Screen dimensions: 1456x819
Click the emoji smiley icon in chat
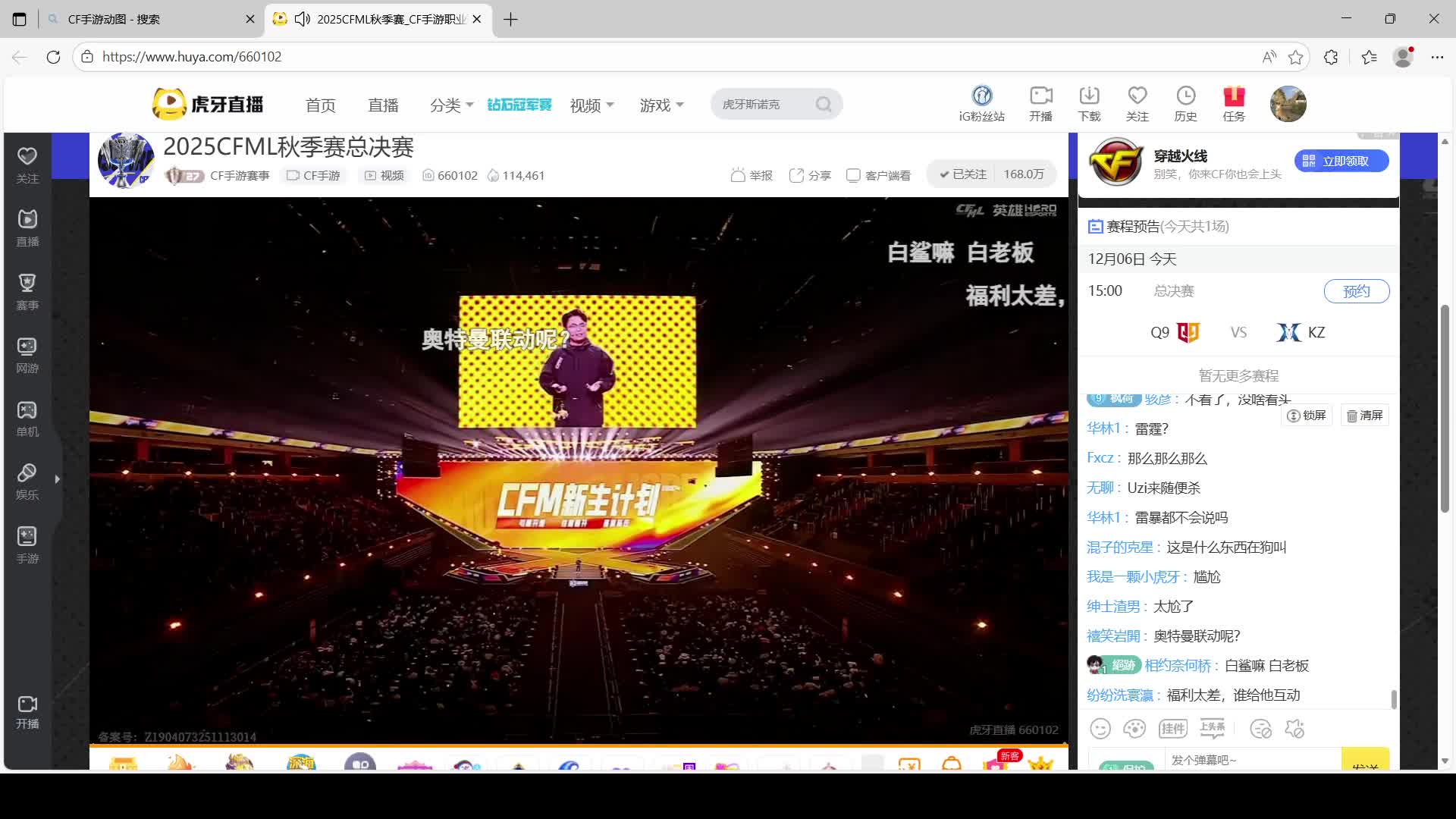(x=1100, y=729)
